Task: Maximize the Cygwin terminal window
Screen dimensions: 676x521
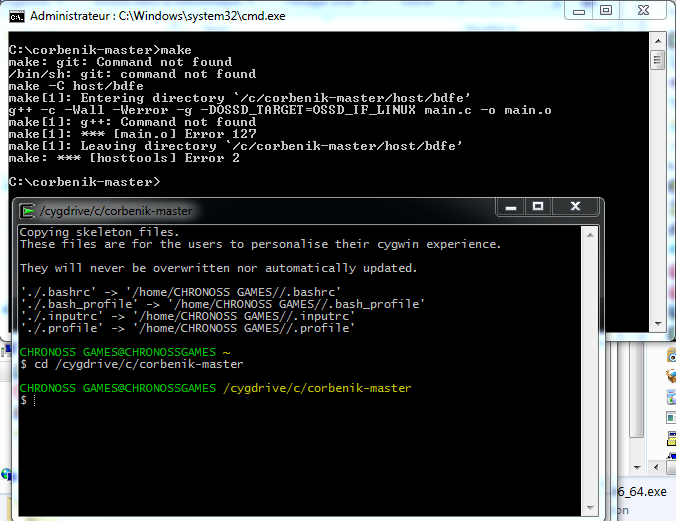Action: 538,207
